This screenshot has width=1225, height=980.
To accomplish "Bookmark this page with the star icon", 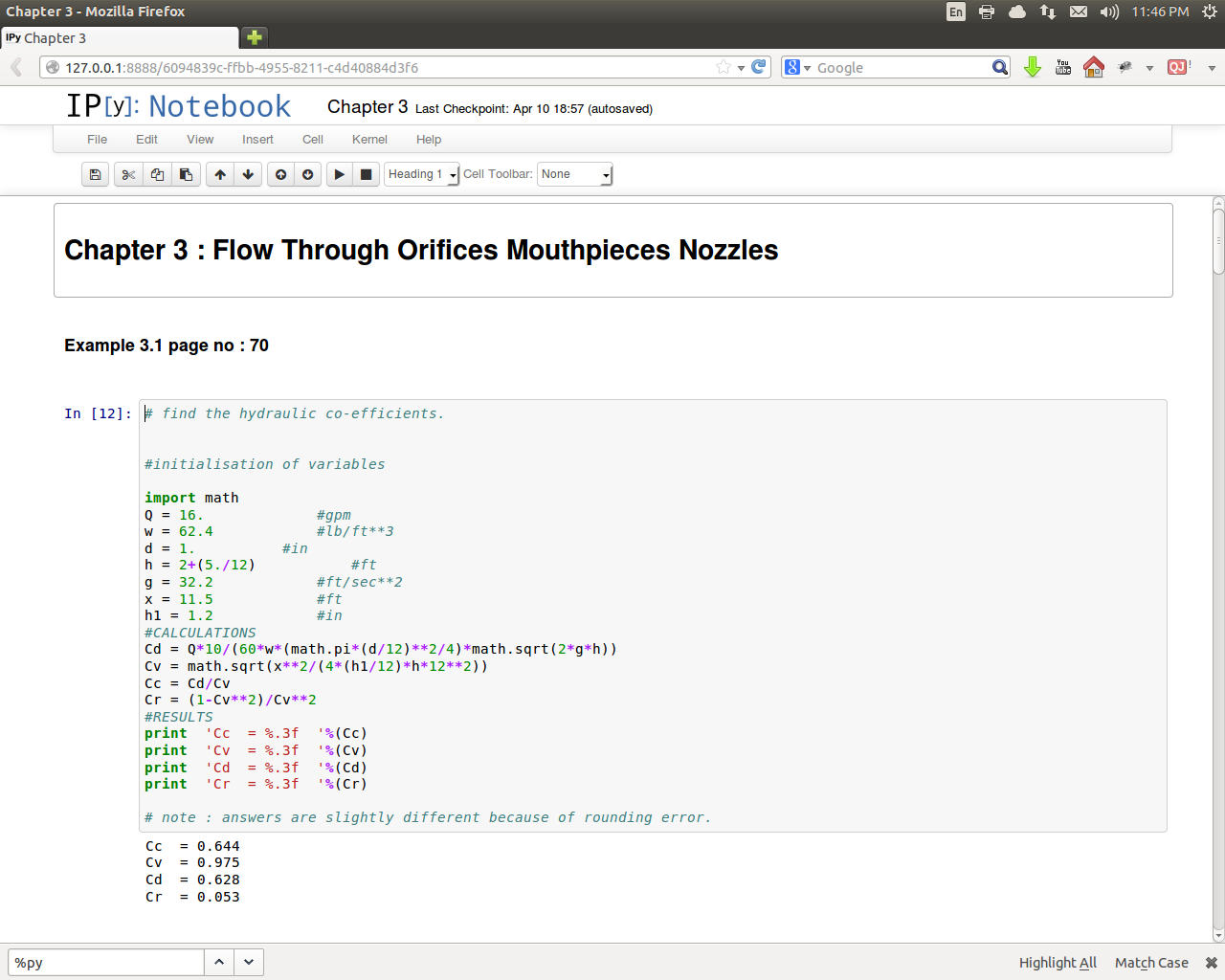I will pos(724,67).
